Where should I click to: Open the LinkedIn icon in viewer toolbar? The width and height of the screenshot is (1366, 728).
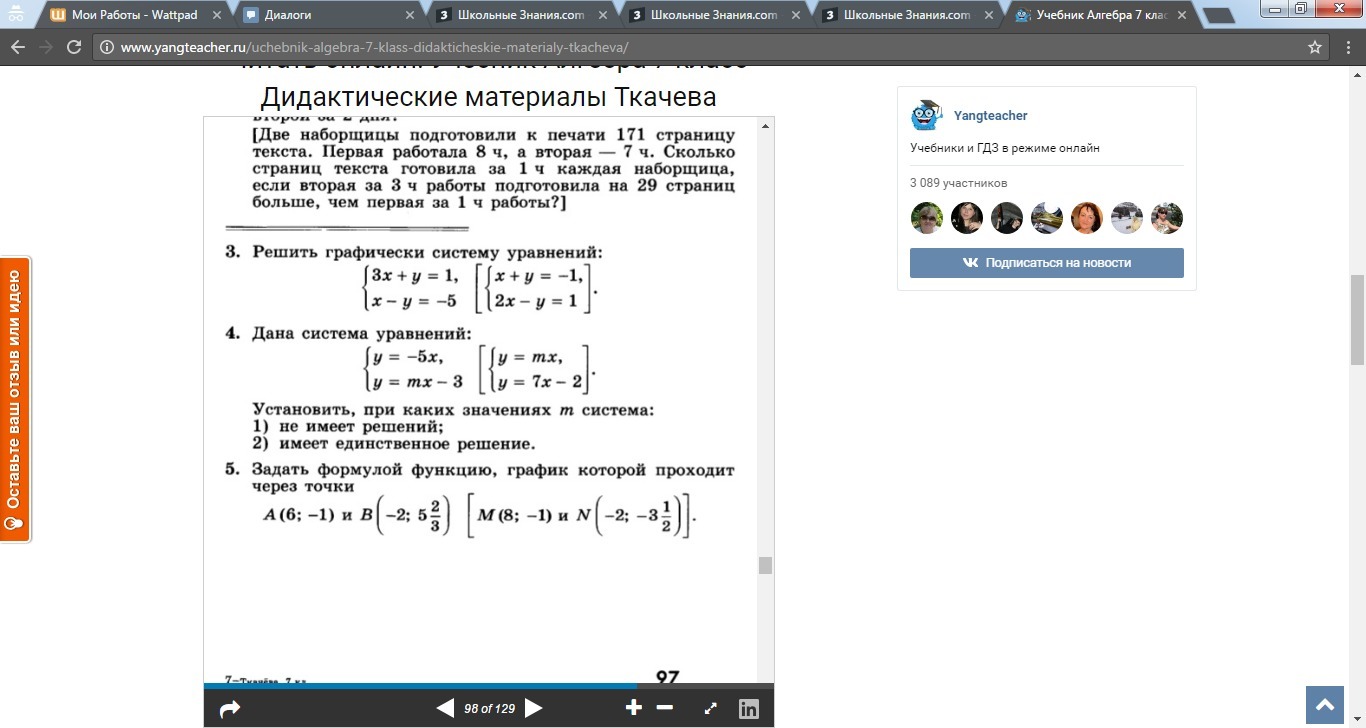(x=748, y=709)
